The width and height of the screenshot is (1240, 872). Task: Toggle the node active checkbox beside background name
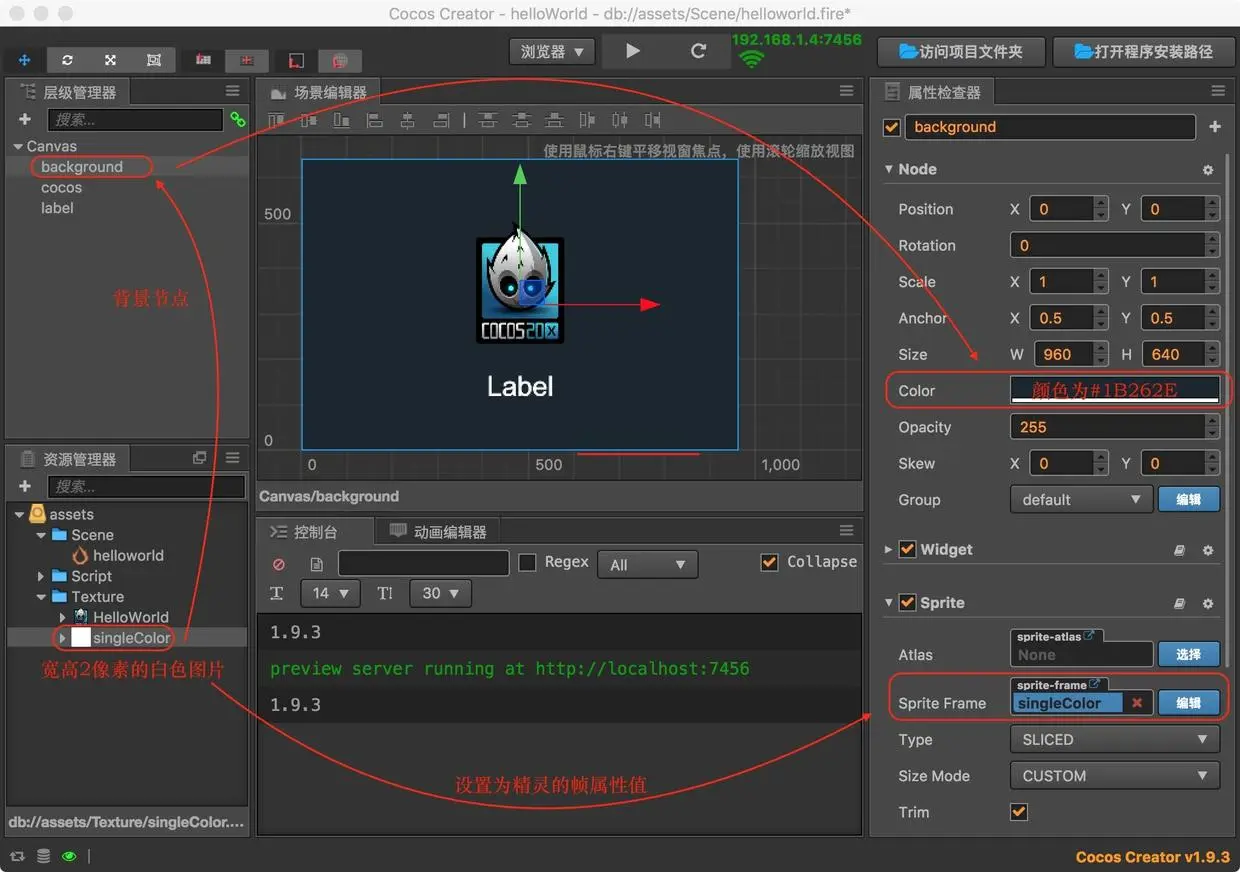pos(893,127)
